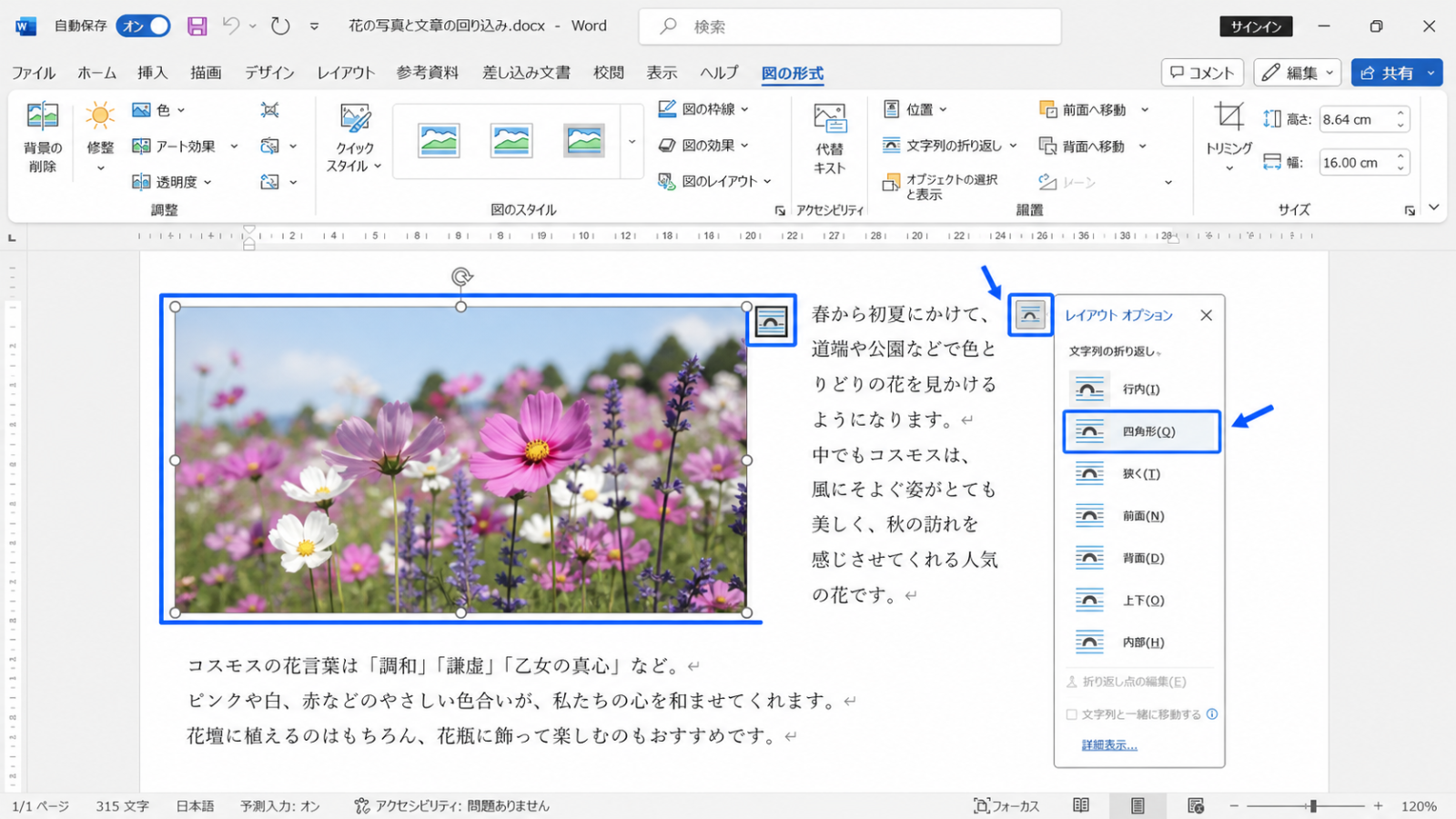Click 背面へ移動 (Send Backward) icon
The image size is (1456, 819).
pyautogui.click(x=1047, y=146)
